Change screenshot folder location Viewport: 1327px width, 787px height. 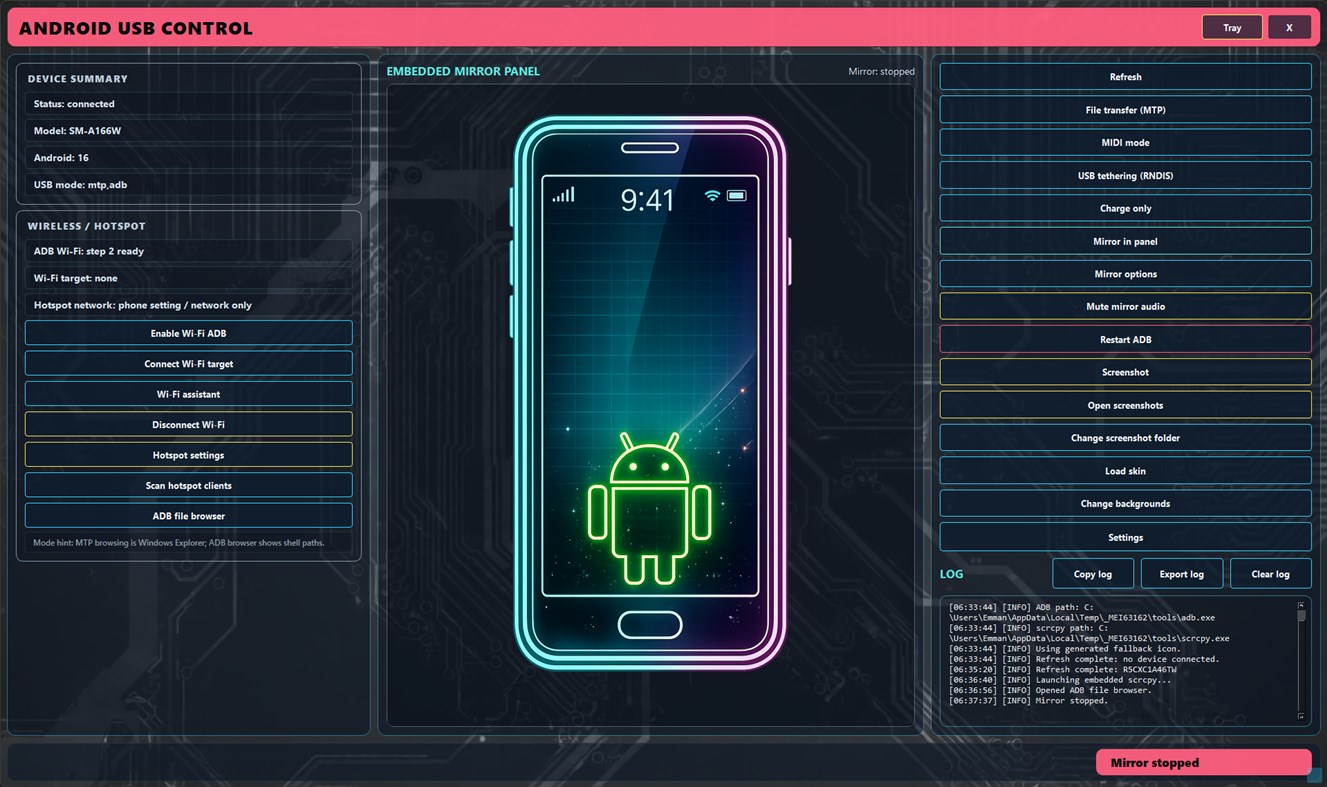1125,438
